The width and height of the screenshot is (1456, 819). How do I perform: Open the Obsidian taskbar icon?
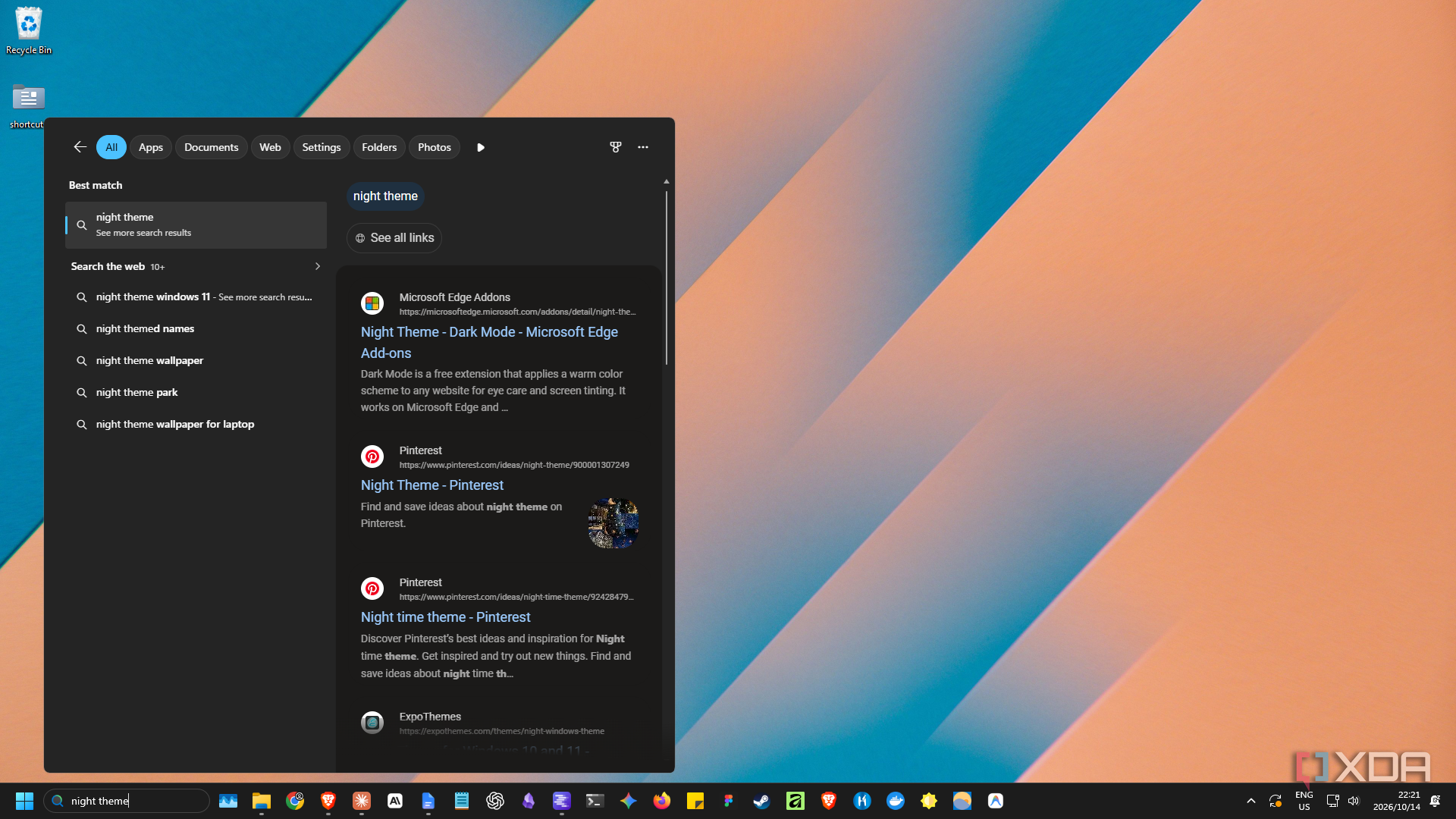529,801
